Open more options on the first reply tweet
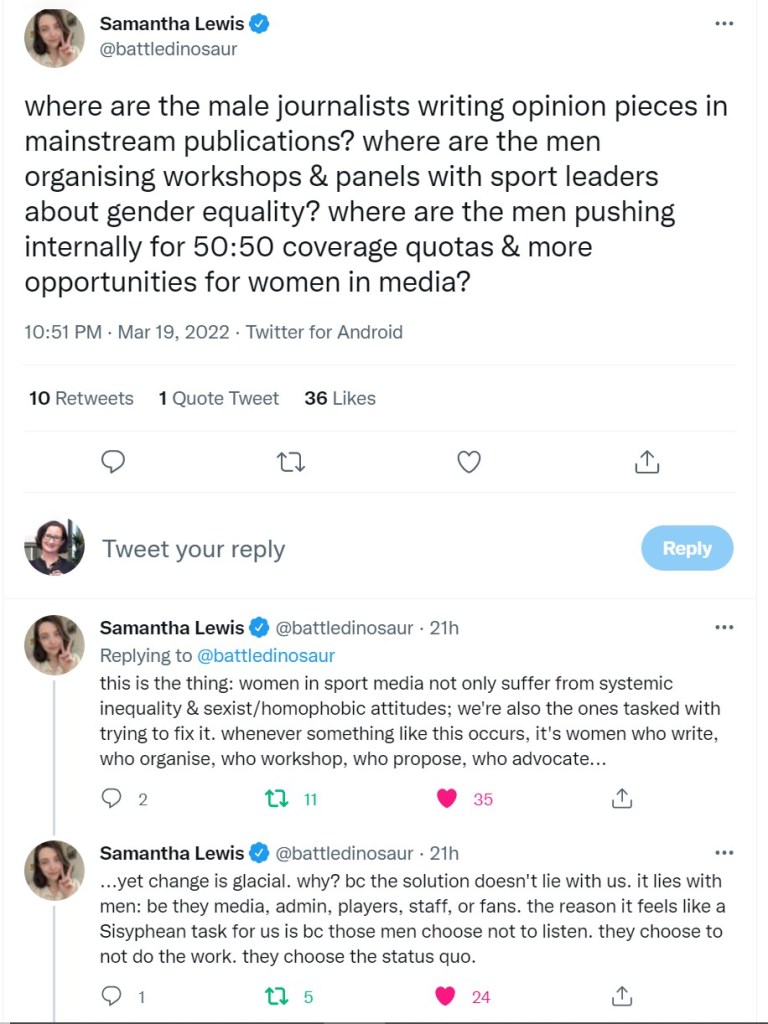 (x=724, y=628)
